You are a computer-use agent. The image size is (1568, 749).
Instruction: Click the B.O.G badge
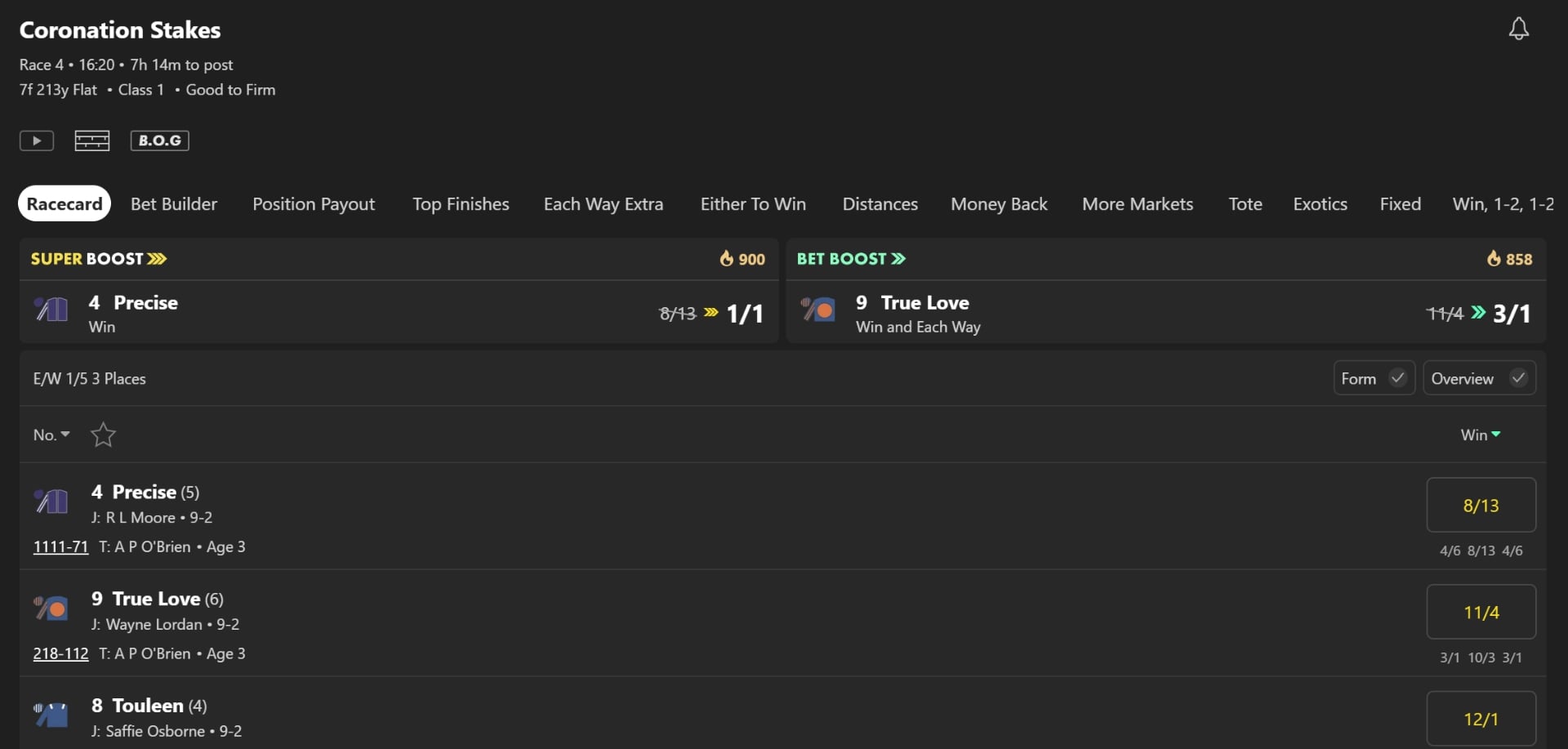[160, 140]
